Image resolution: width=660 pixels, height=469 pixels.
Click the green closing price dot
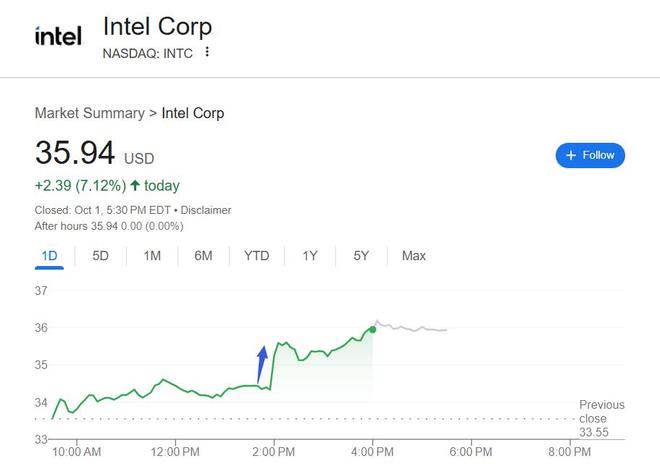(373, 328)
